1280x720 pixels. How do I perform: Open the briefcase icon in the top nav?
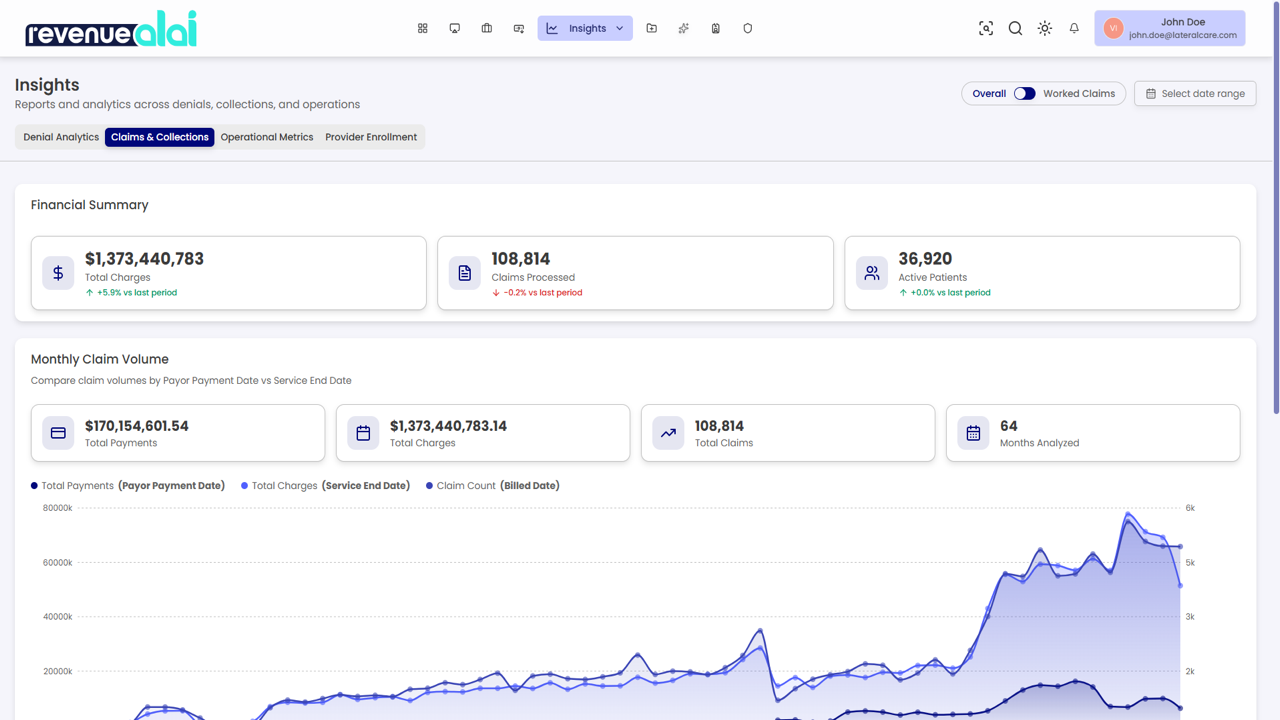pos(486,28)
